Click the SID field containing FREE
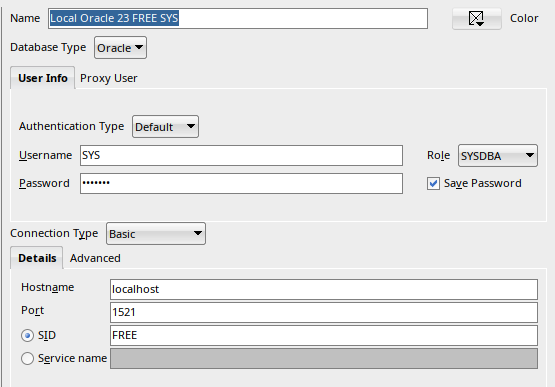Image resolution: width=555 pixels, height=387 pixels. tap(324, 335)
